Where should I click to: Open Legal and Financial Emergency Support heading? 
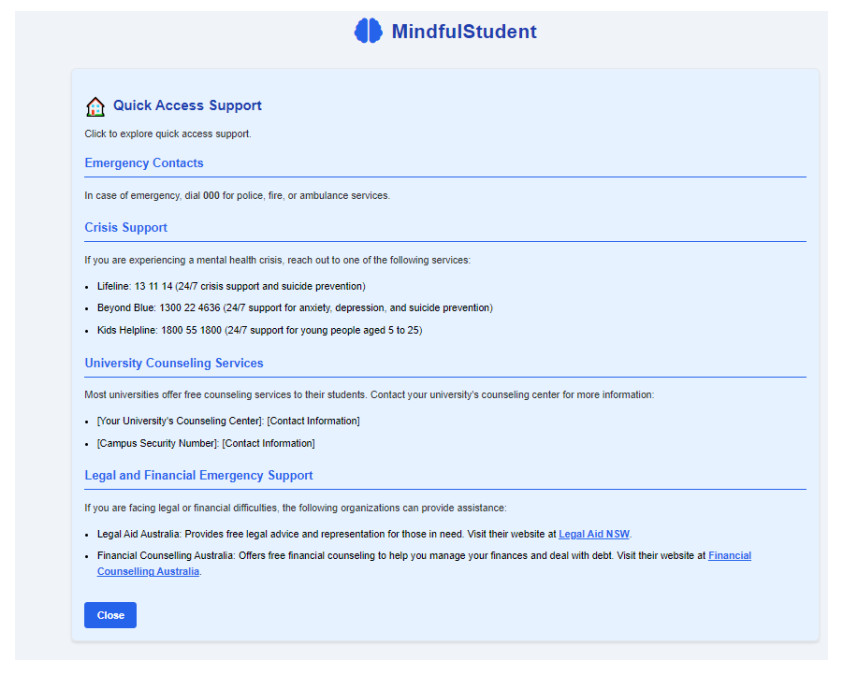[199, 475]
